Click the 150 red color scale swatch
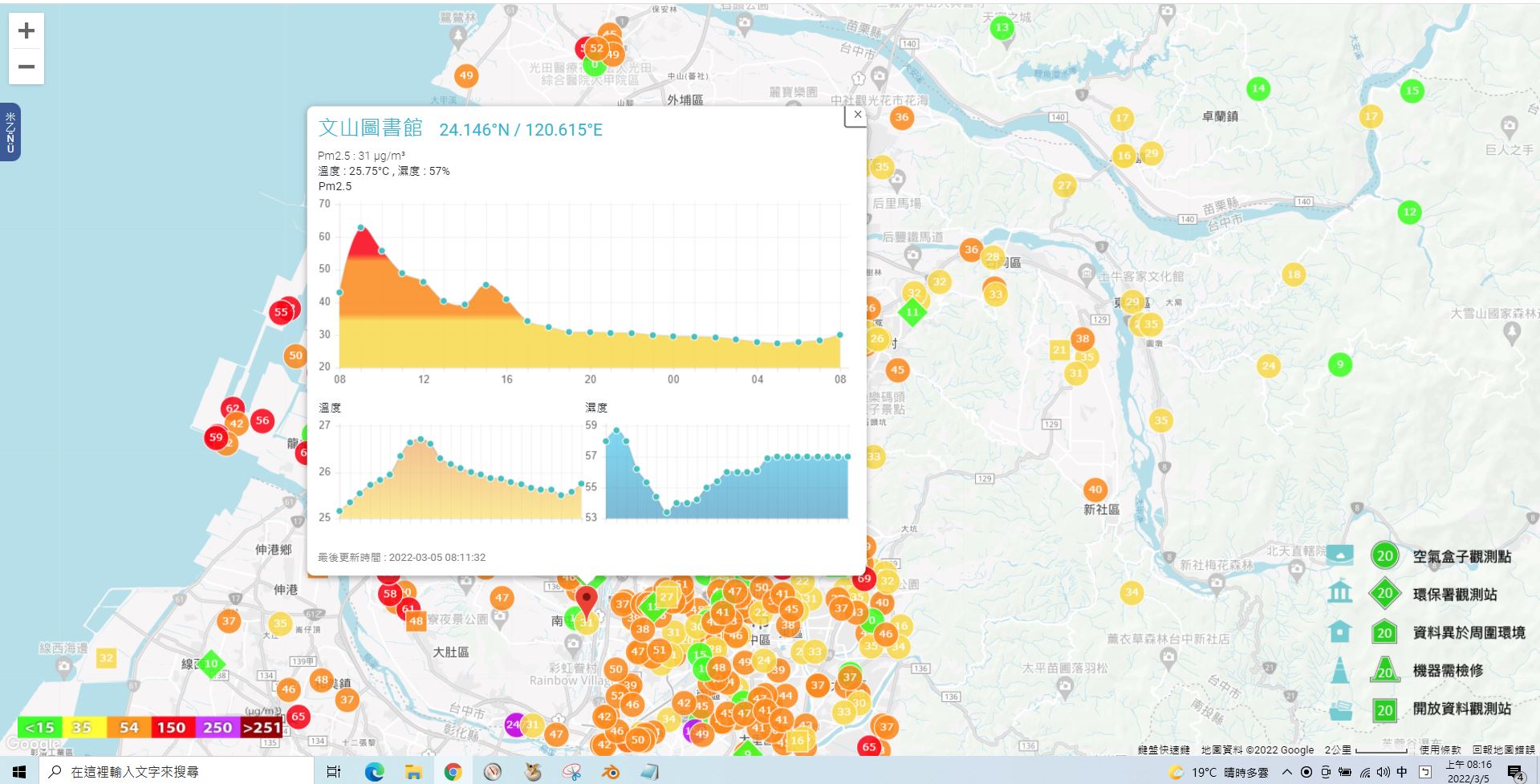The width and height of the screenshot is (1540, 784). coord(172,727)
